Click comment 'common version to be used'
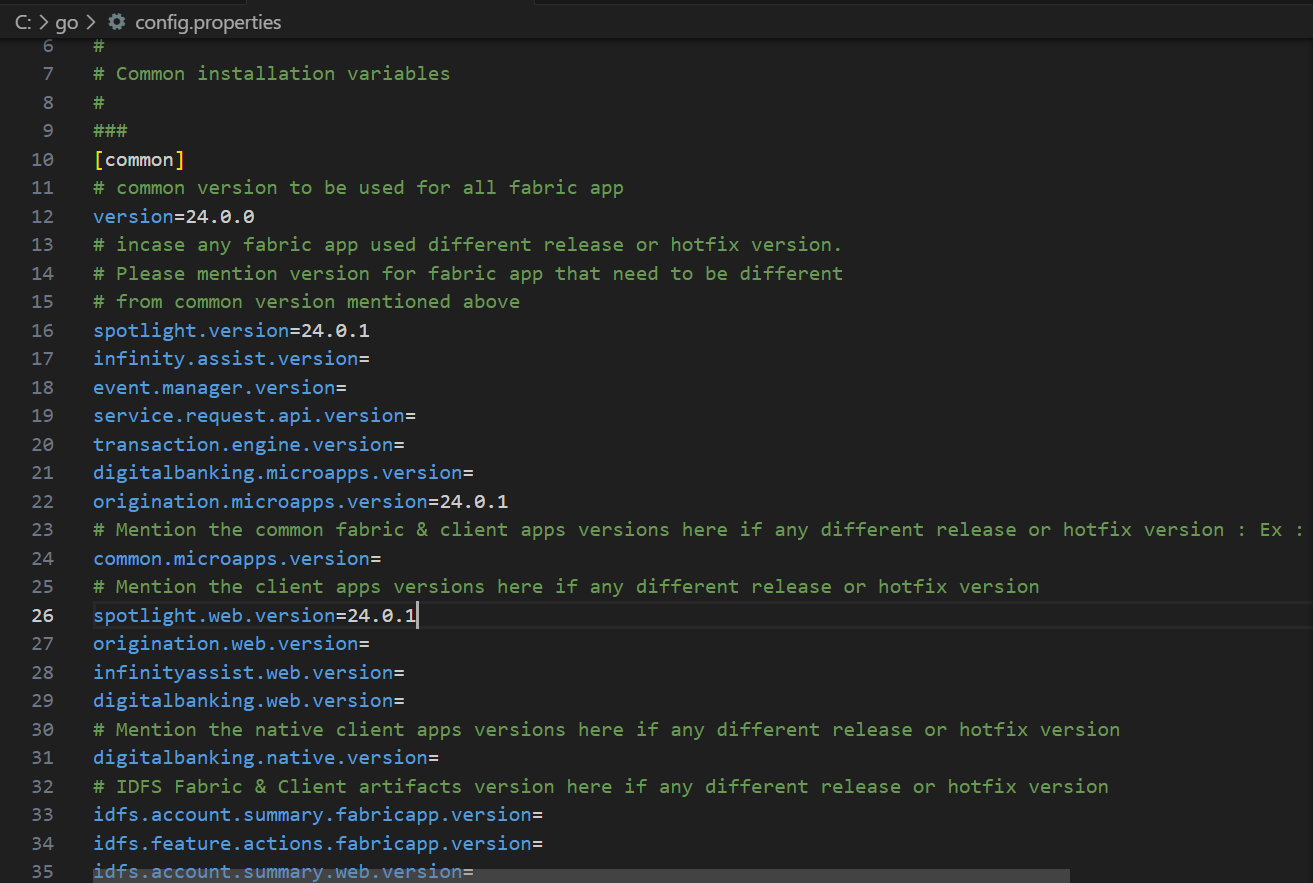The width and height of the screenshot is (1313, 883). click(x=359, y=187)
